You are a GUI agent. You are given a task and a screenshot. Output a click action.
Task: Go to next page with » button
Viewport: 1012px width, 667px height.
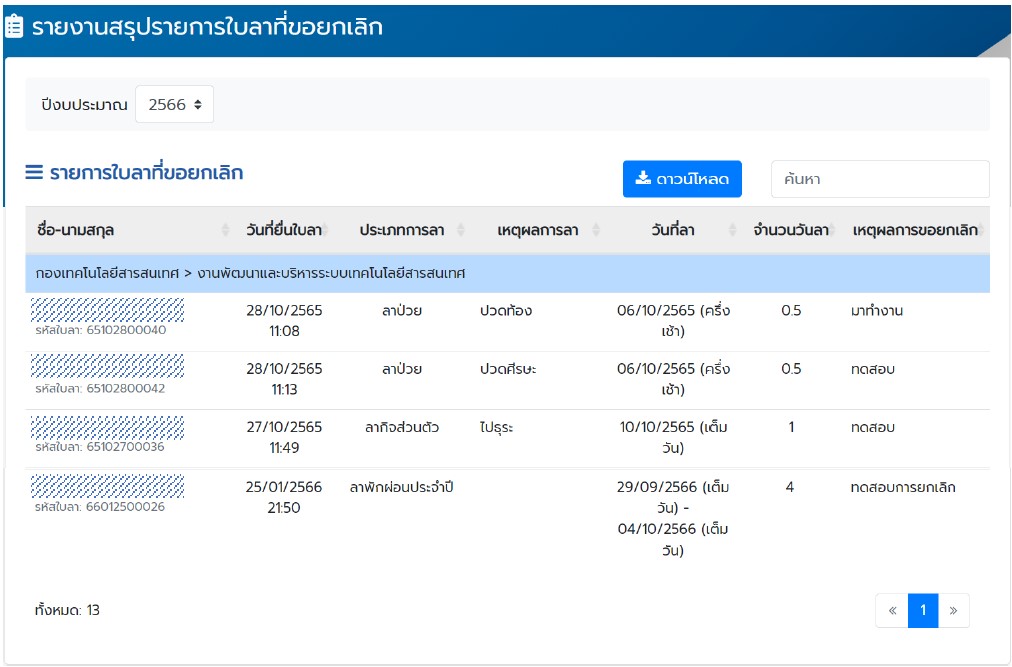coord(953,610)
